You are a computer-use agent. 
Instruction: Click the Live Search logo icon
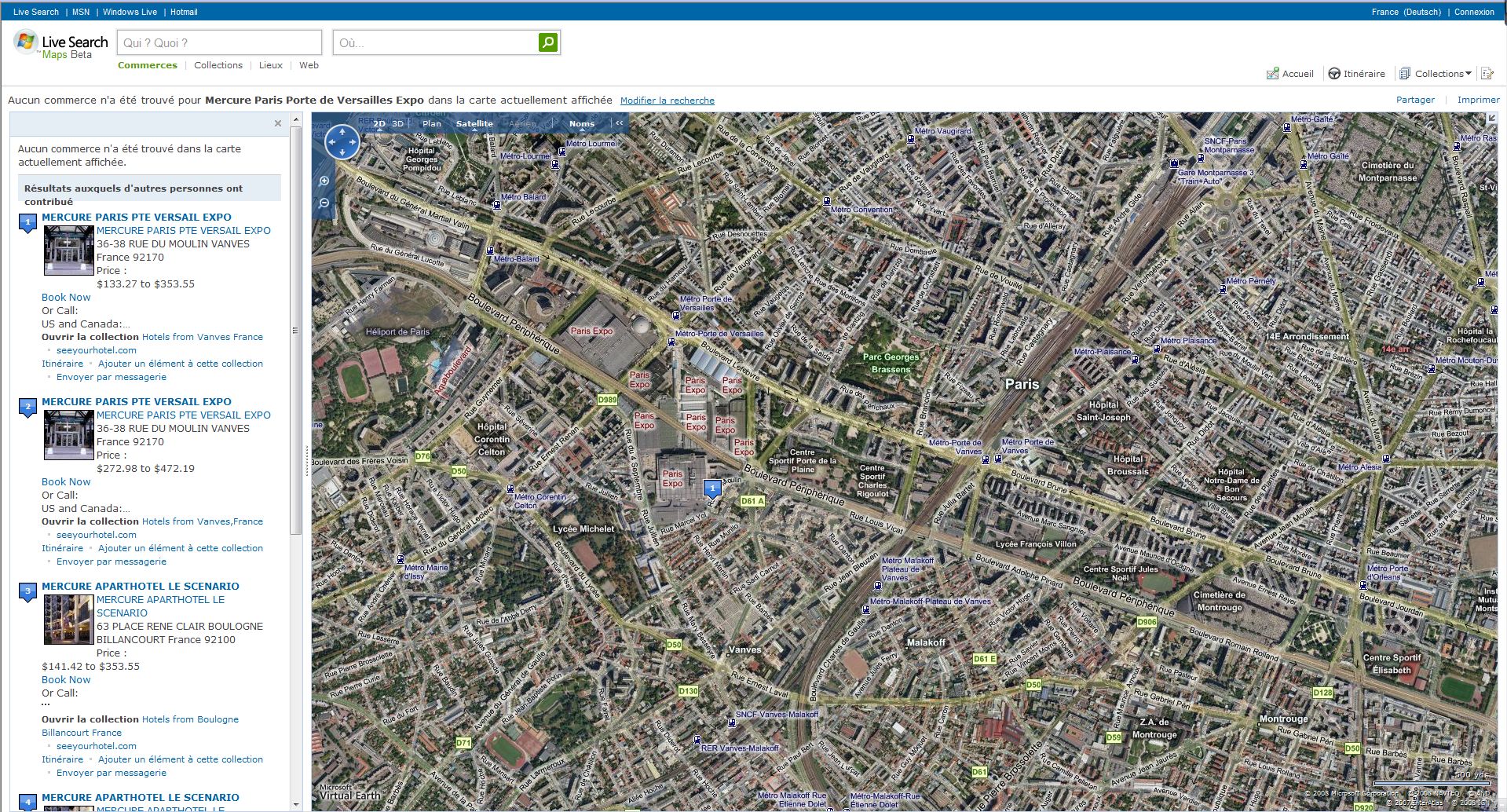click(26, 42)
